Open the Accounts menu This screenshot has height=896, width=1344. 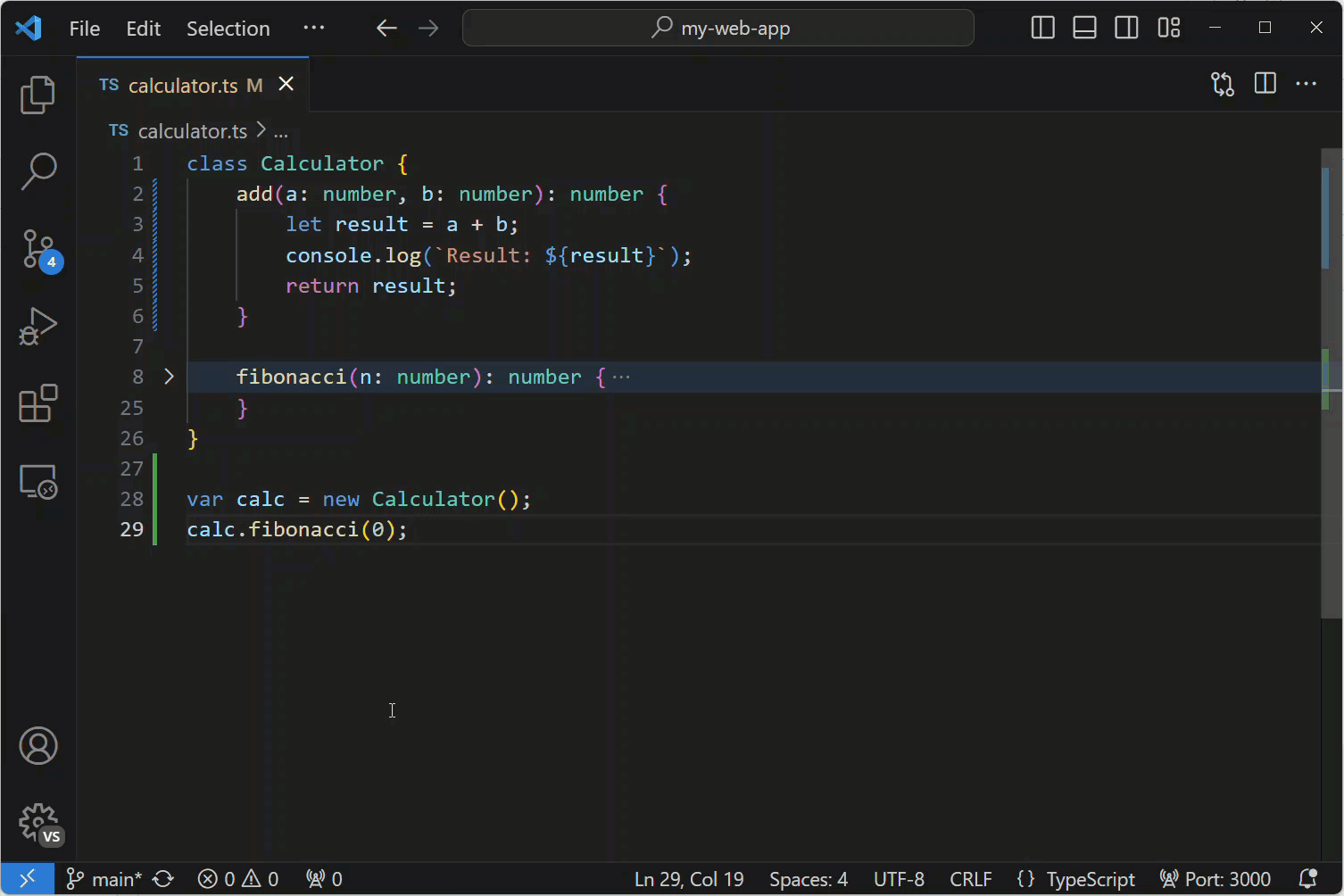coord(37,746)
